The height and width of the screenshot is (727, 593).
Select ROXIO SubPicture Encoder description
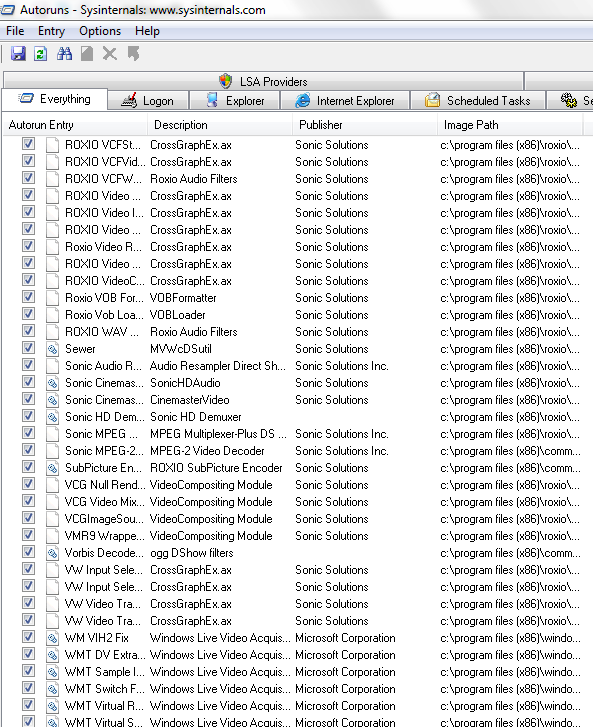point(216,468)
